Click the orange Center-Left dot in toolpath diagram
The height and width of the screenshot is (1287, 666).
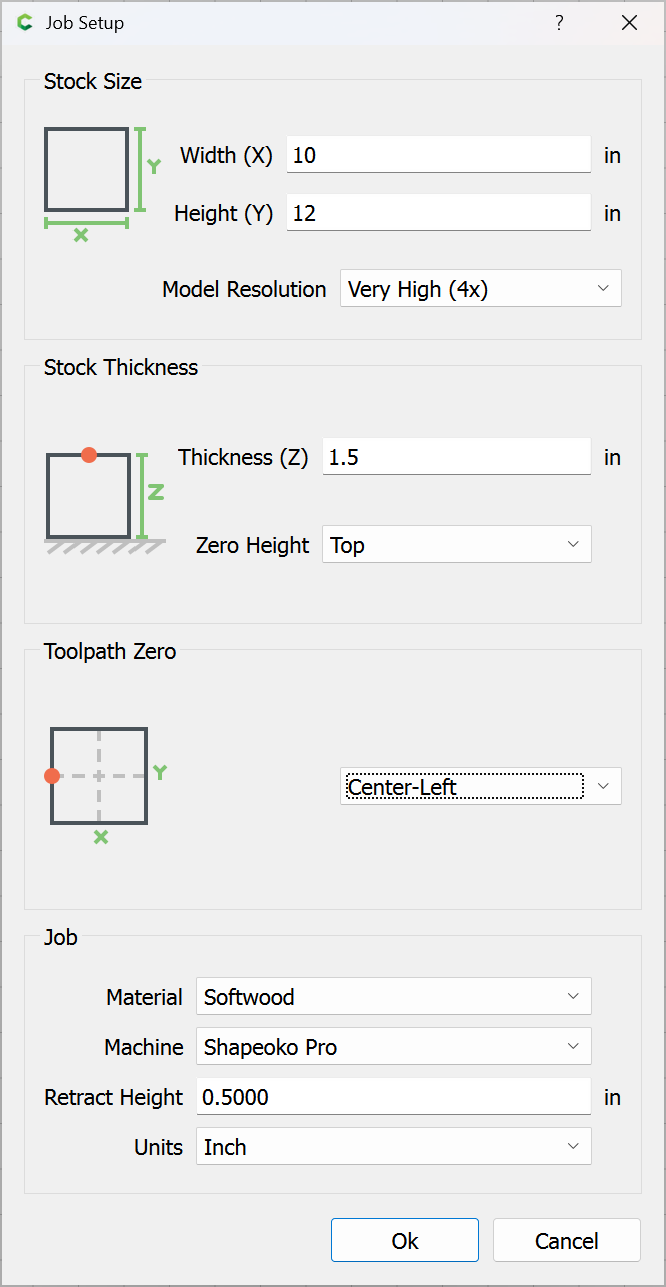coord(52,776)
